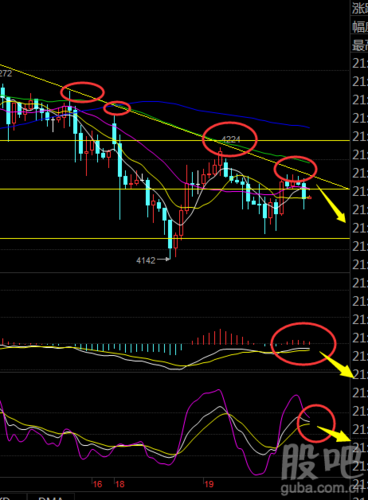Select the 18 date marker on time axis
368x500 pixels.
point(120,484)
